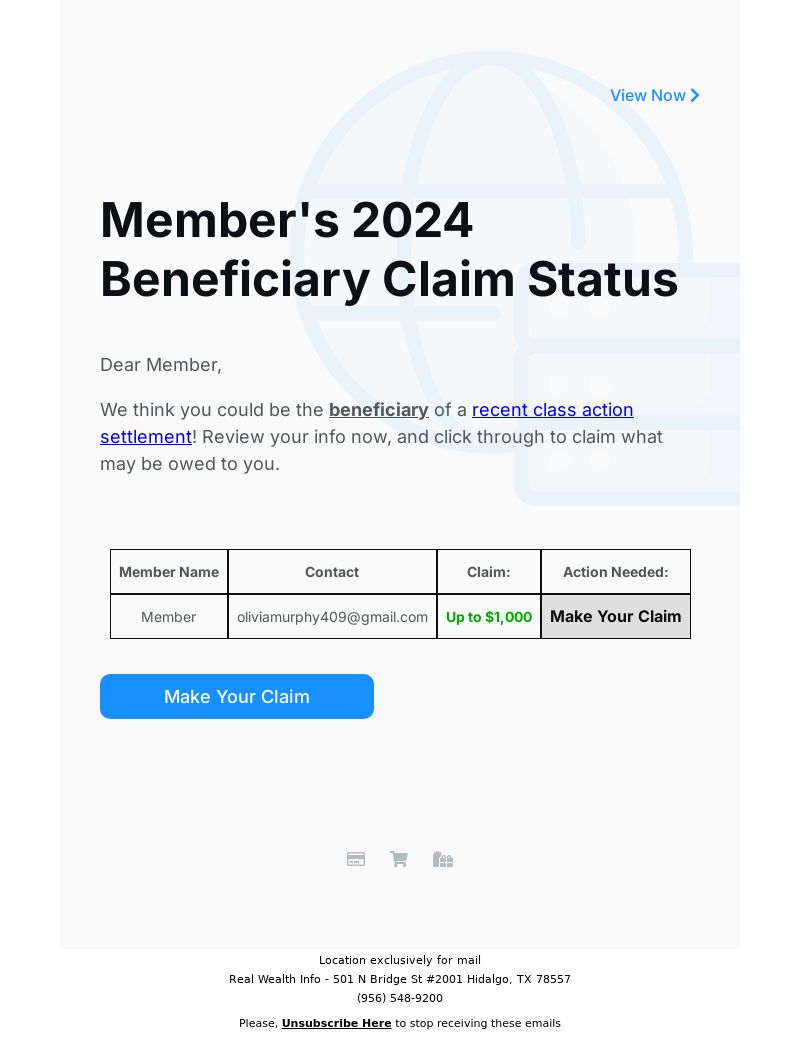Click the chevron arrow beside View Now
800x1041 pixels.
point(694,96)
